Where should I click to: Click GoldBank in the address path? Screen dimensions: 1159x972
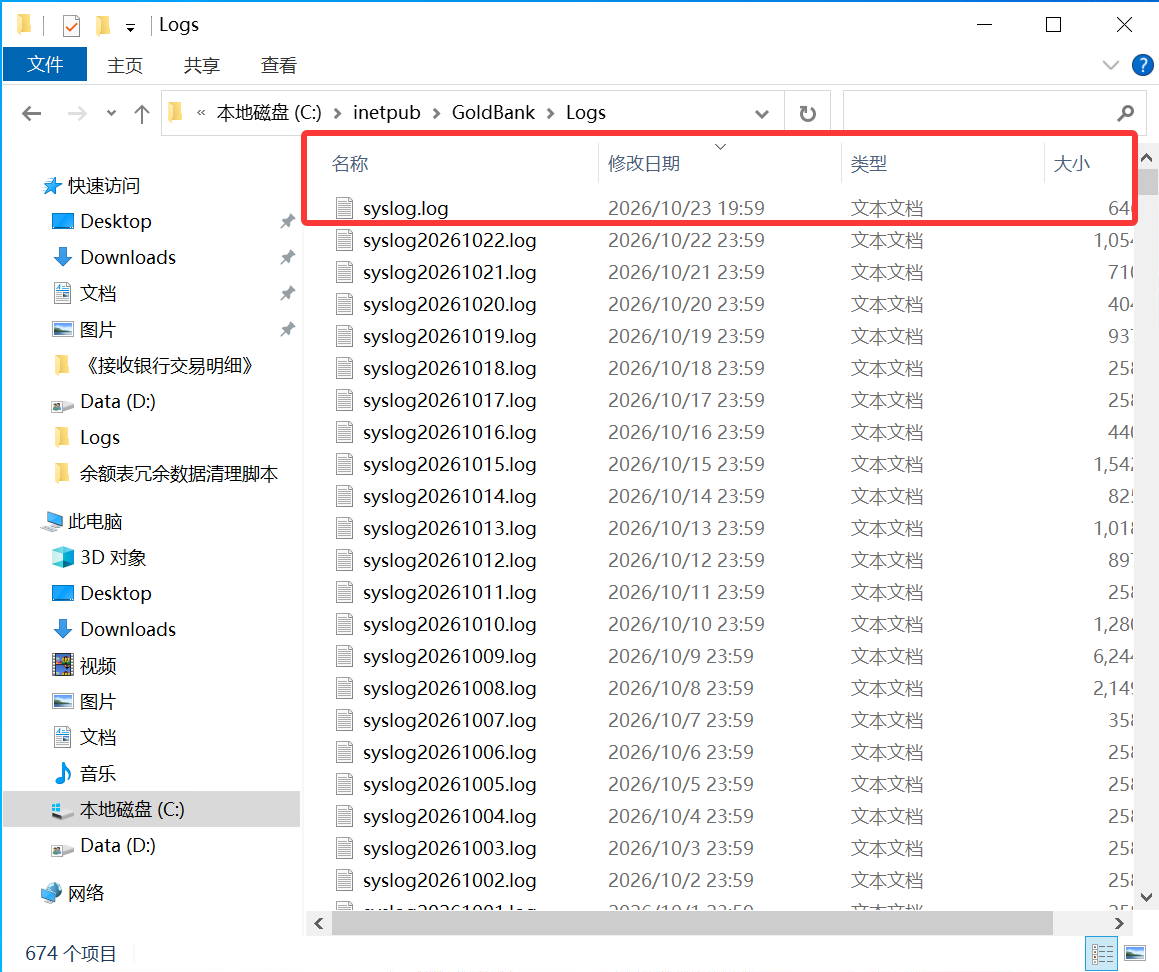tap(493, 112)
